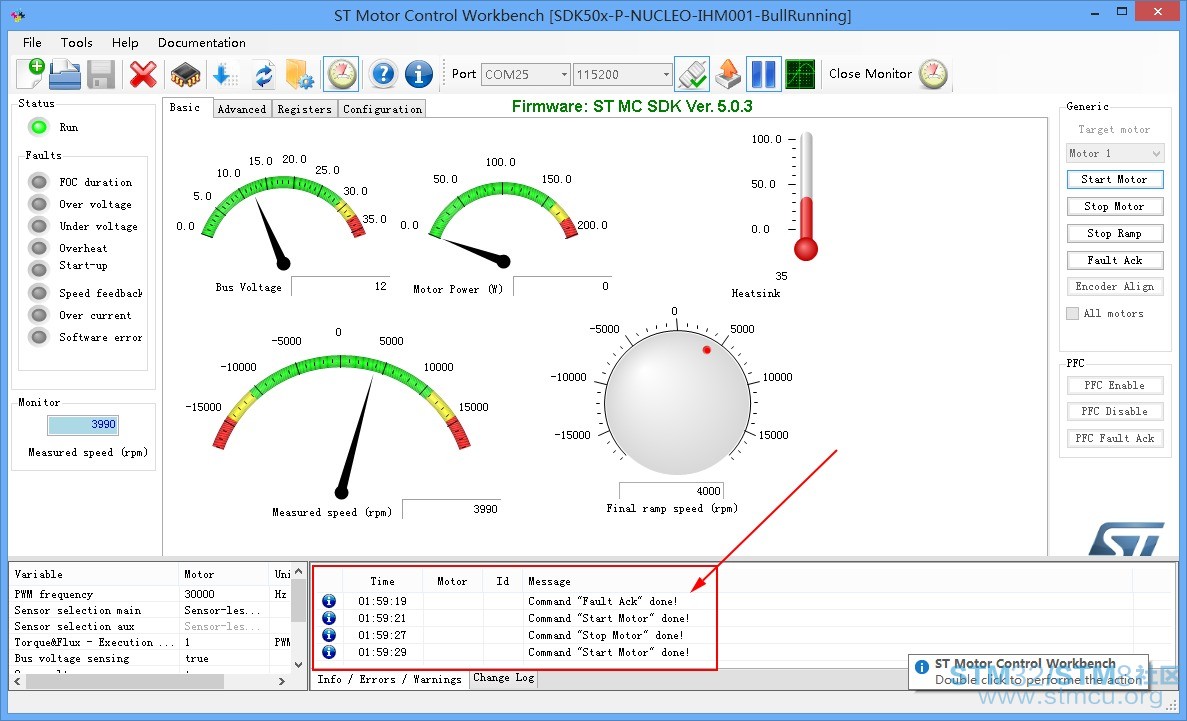Click info icon of the 01:59:21 log row
Screen dimensions: 1187x721
pos(329,618)
